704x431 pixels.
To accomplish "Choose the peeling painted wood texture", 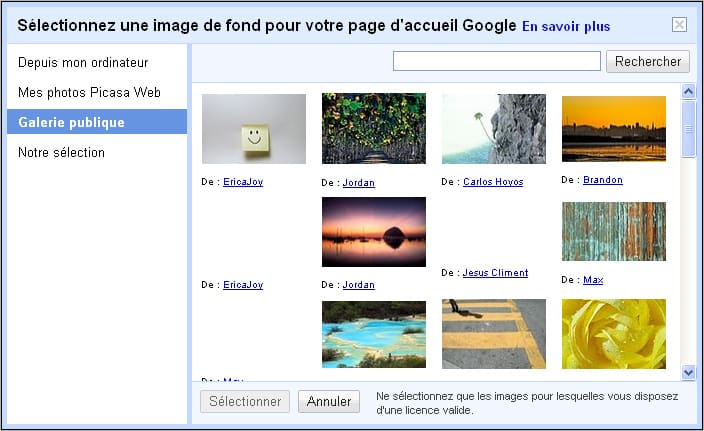I will coord(614,232).
